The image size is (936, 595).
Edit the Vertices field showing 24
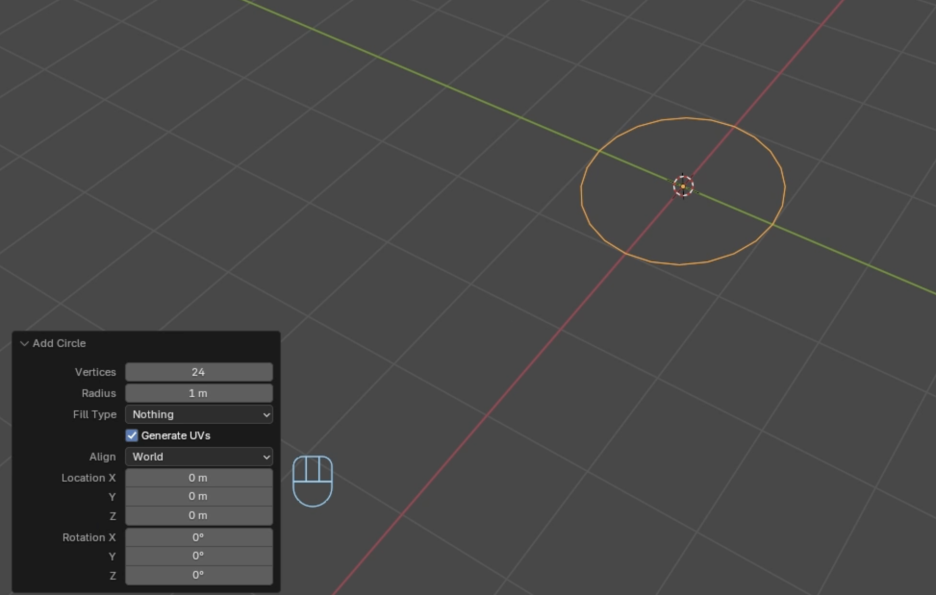click(199, 372)
